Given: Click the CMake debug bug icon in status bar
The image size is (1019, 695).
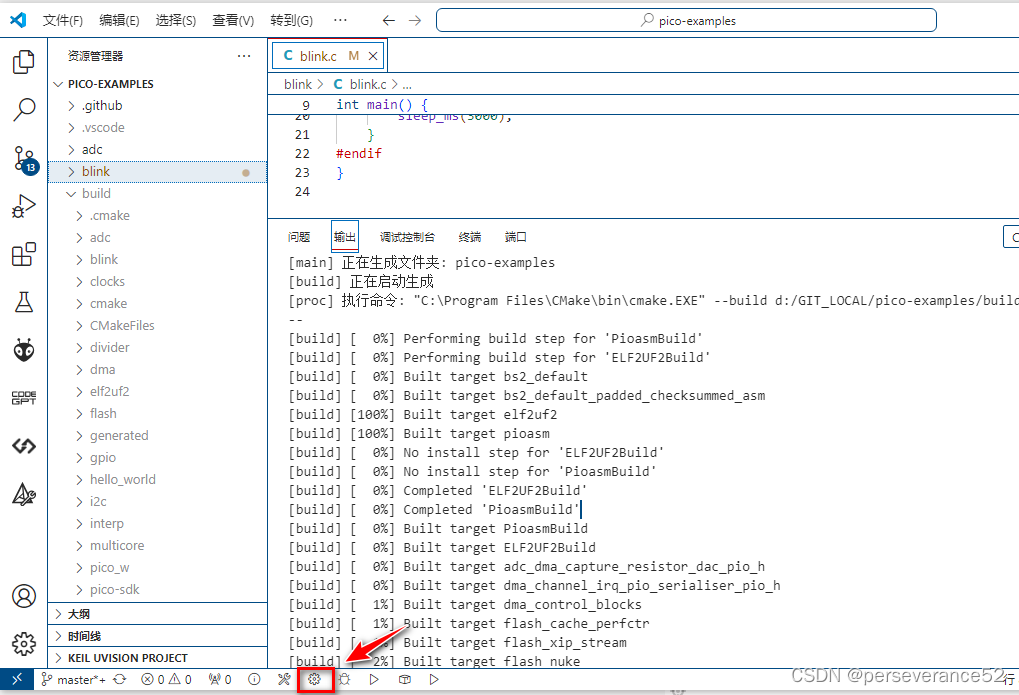Looking at the screenshot, I should 344,679.
